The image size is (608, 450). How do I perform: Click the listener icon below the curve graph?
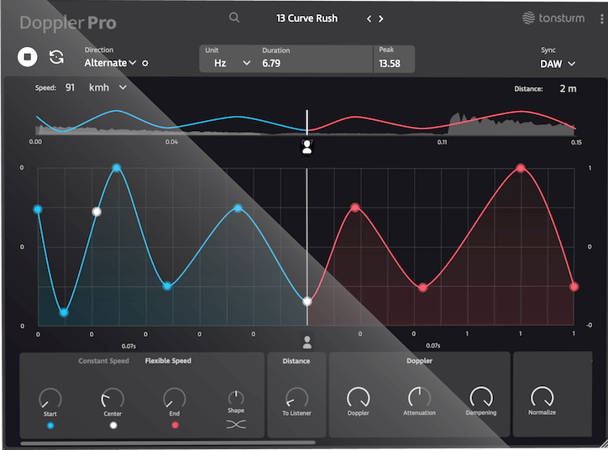[307, 343]
